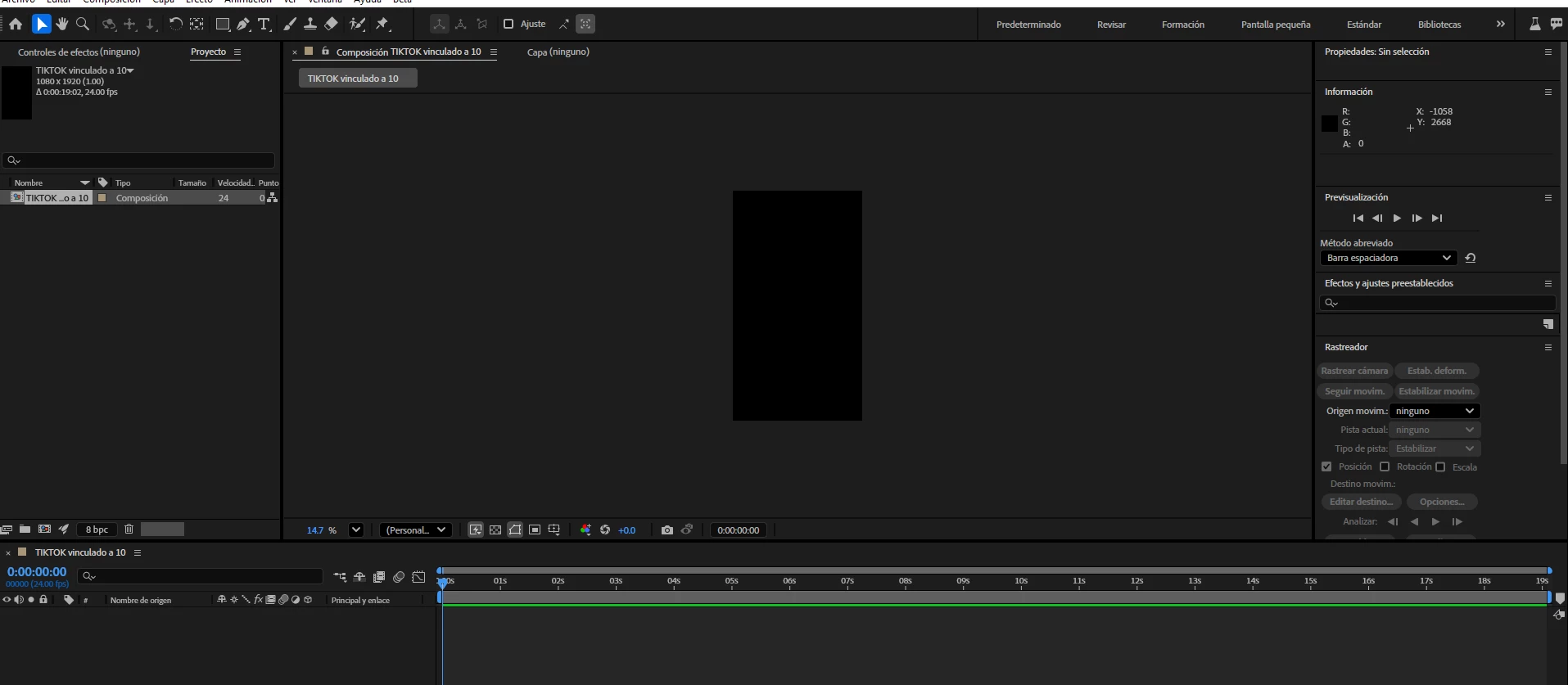Viewport: 1568px width, 685px height.
Task: Select the Pen tool
Action: (243, 25)
